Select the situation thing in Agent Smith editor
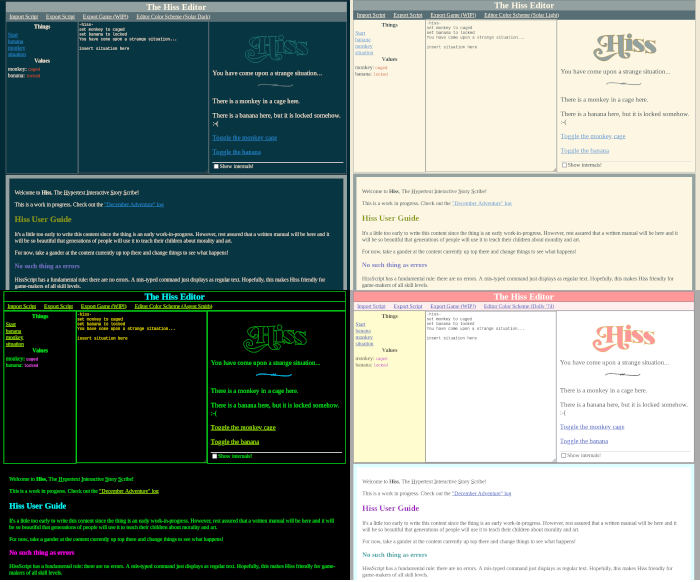 pos(15,344)
